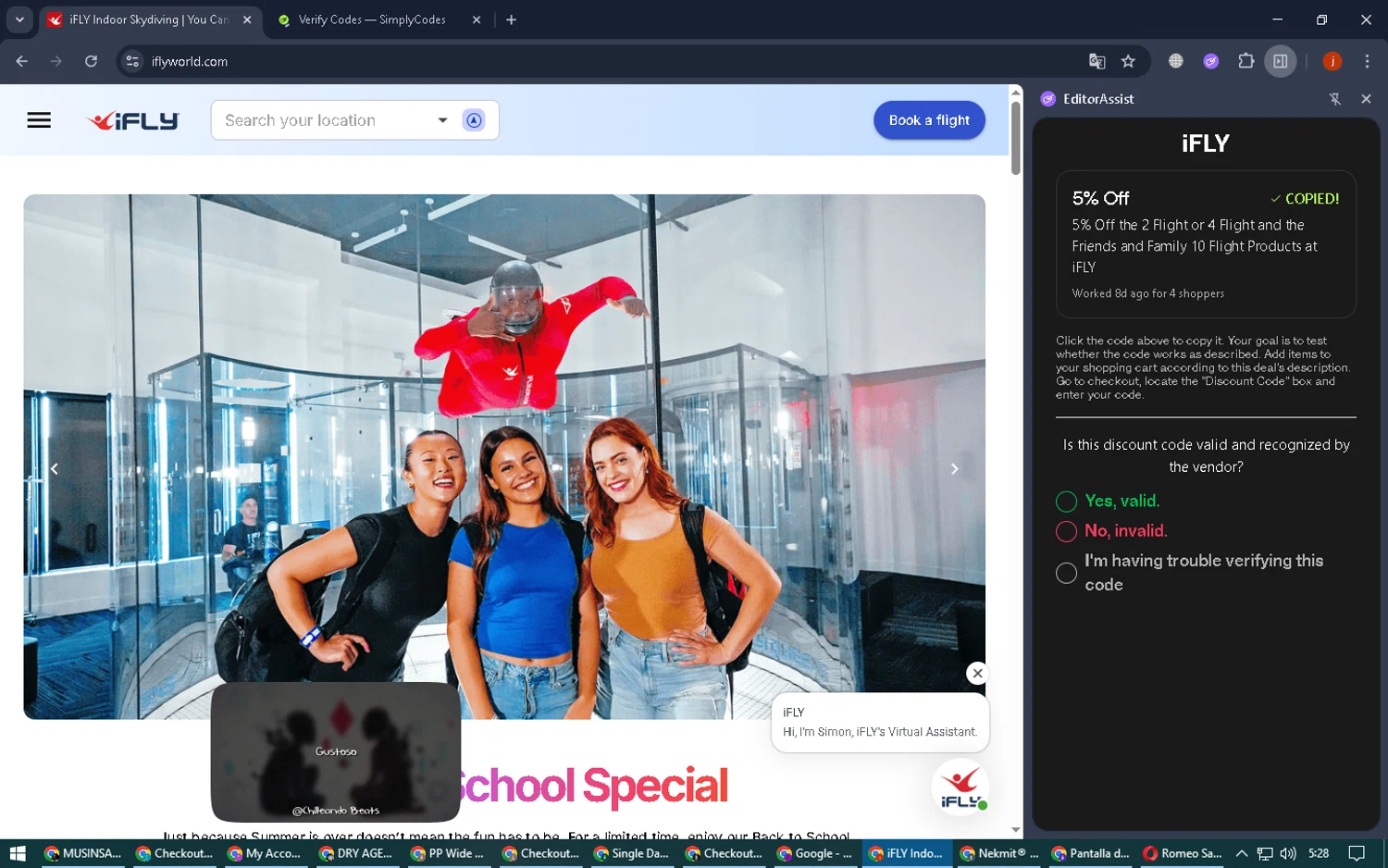Open the iFLY chat assistant launcher

(960, 787)
